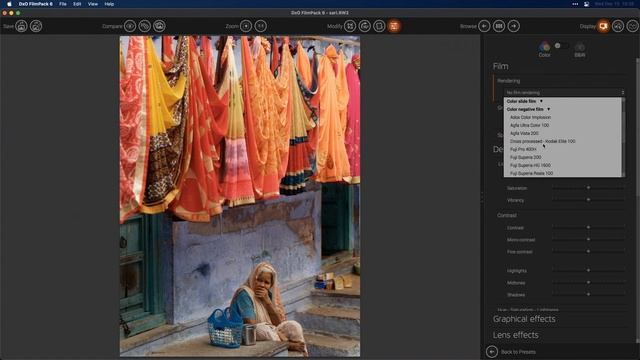Open the Graphical effects section
Screen dimensions: 640x360
point(524,319)
